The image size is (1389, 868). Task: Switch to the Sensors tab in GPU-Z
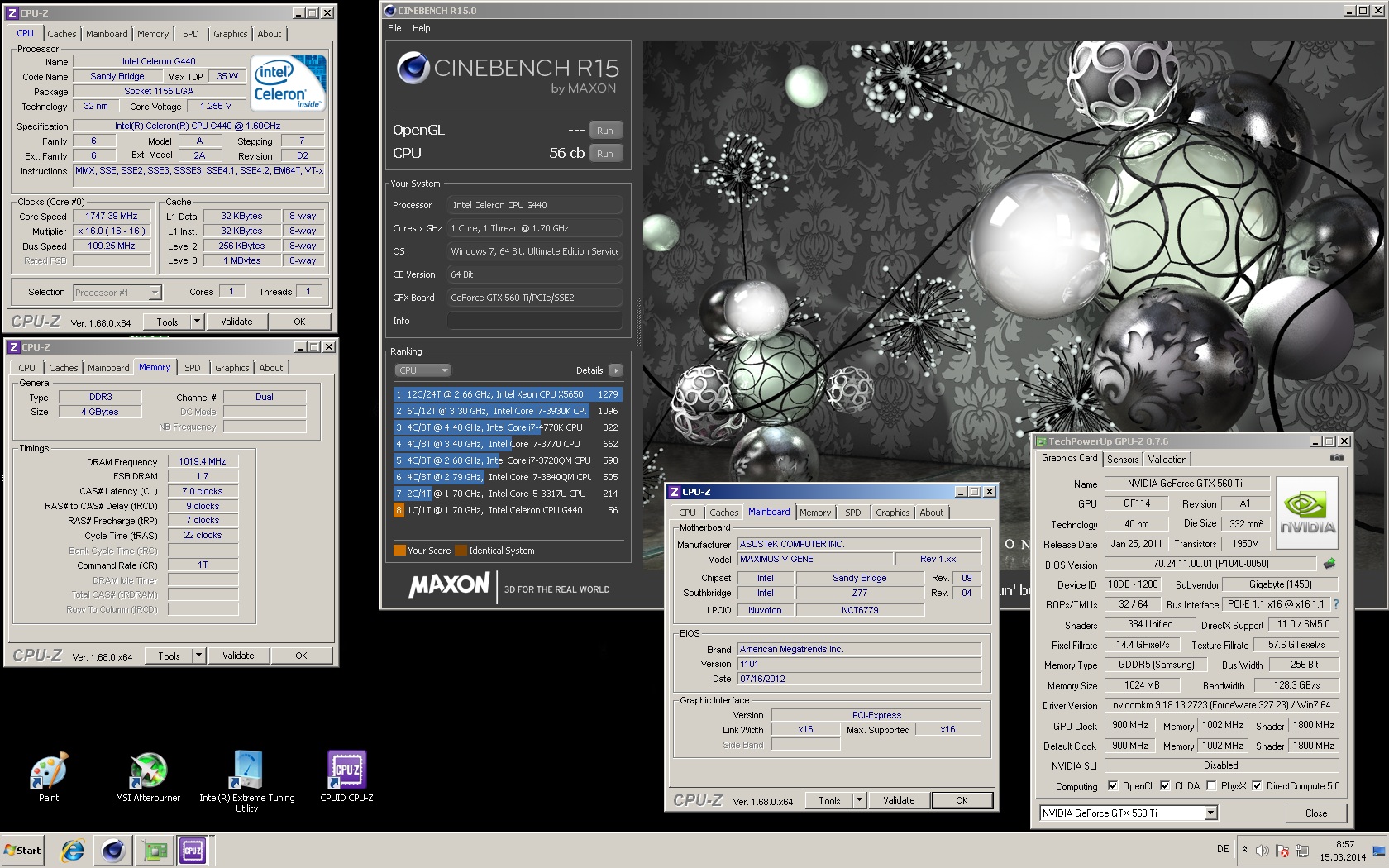1123,460
